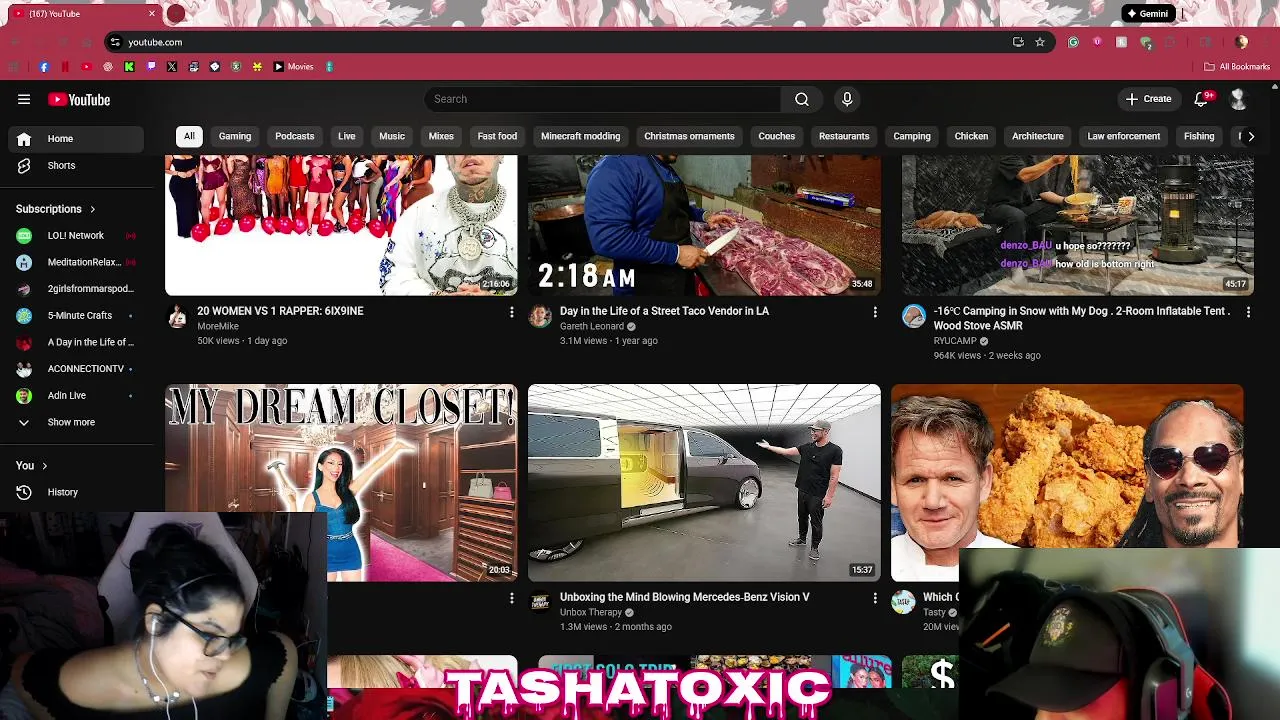Open All Bookmarks folder
Image resolution: width=1280 pixels, height=720 pixels.
[x=1237, y=67]
